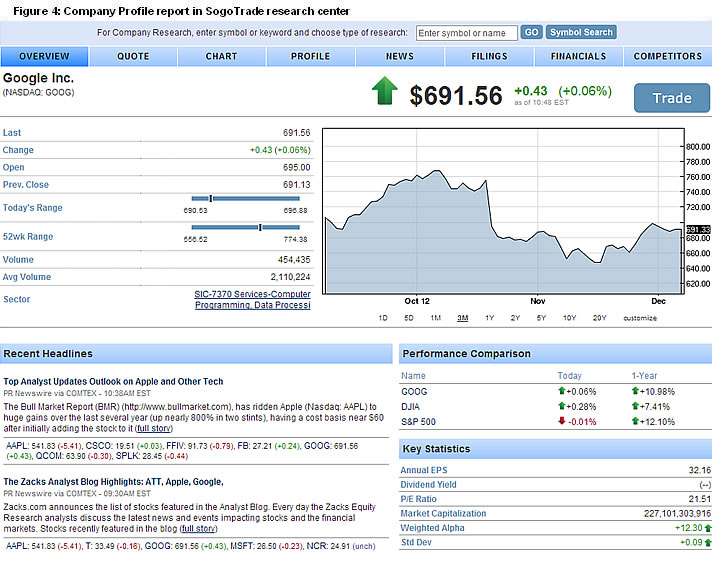
Task: Click the red down arrow beside S&P 500 -0.01%
Action: (562, 421)
